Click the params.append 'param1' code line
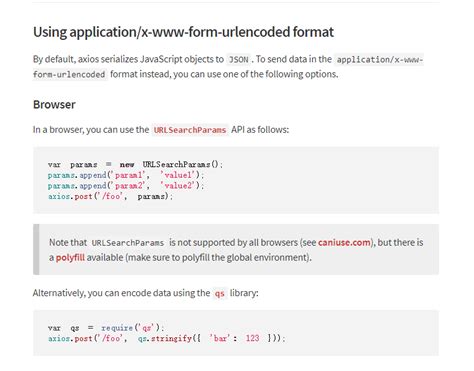 pyautogui.click(x=125, y=175)
